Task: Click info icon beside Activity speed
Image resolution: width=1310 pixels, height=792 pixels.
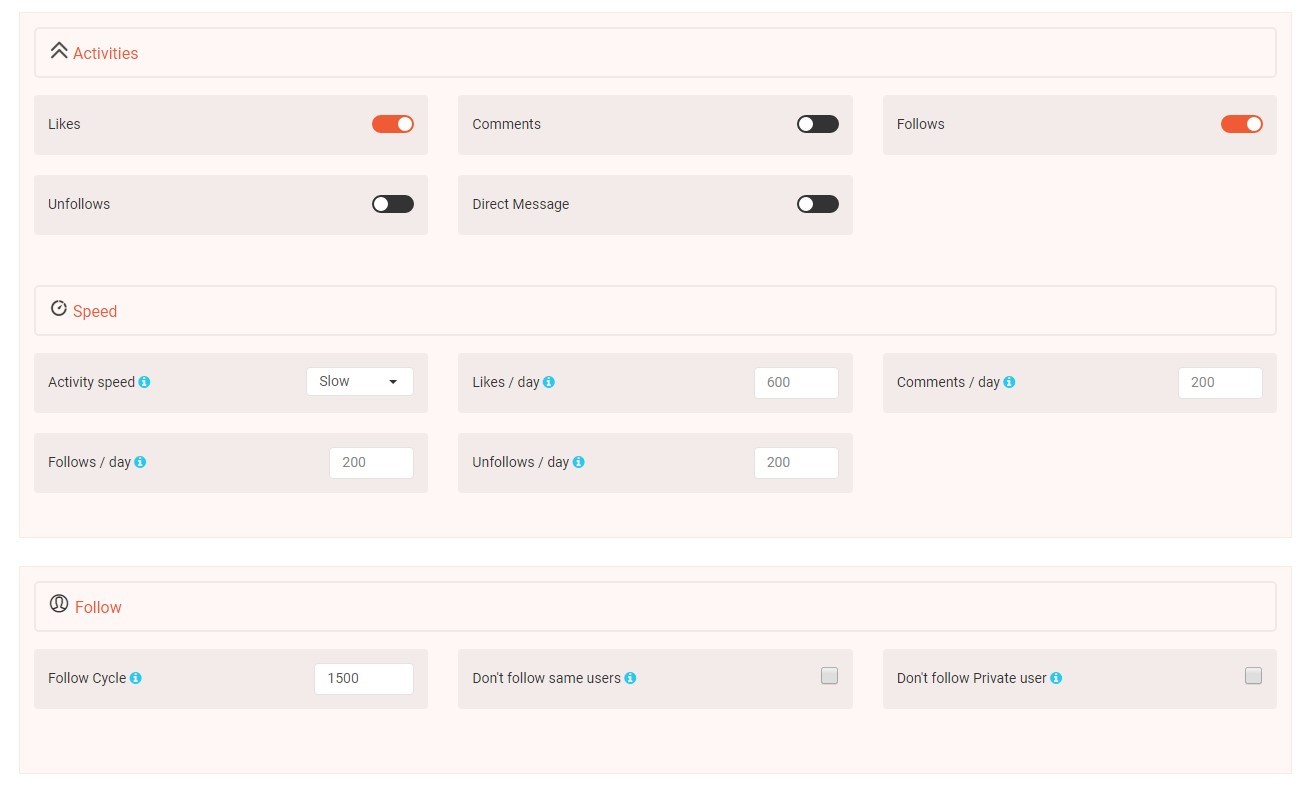Action: (144, 382)
